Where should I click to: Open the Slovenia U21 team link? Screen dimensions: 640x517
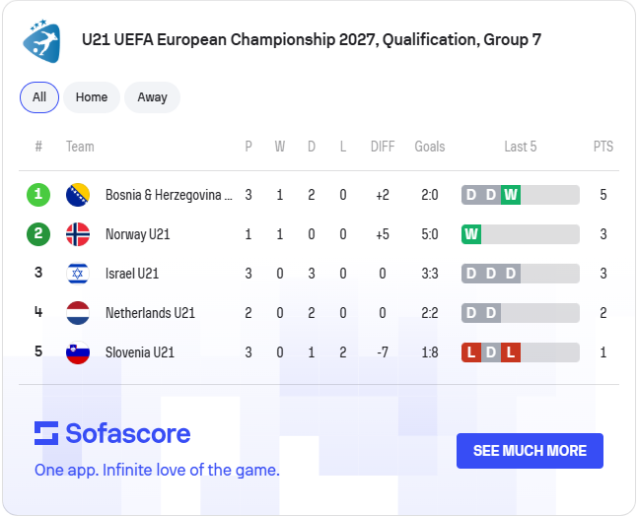pyautogui.click(x=140, y=353)
